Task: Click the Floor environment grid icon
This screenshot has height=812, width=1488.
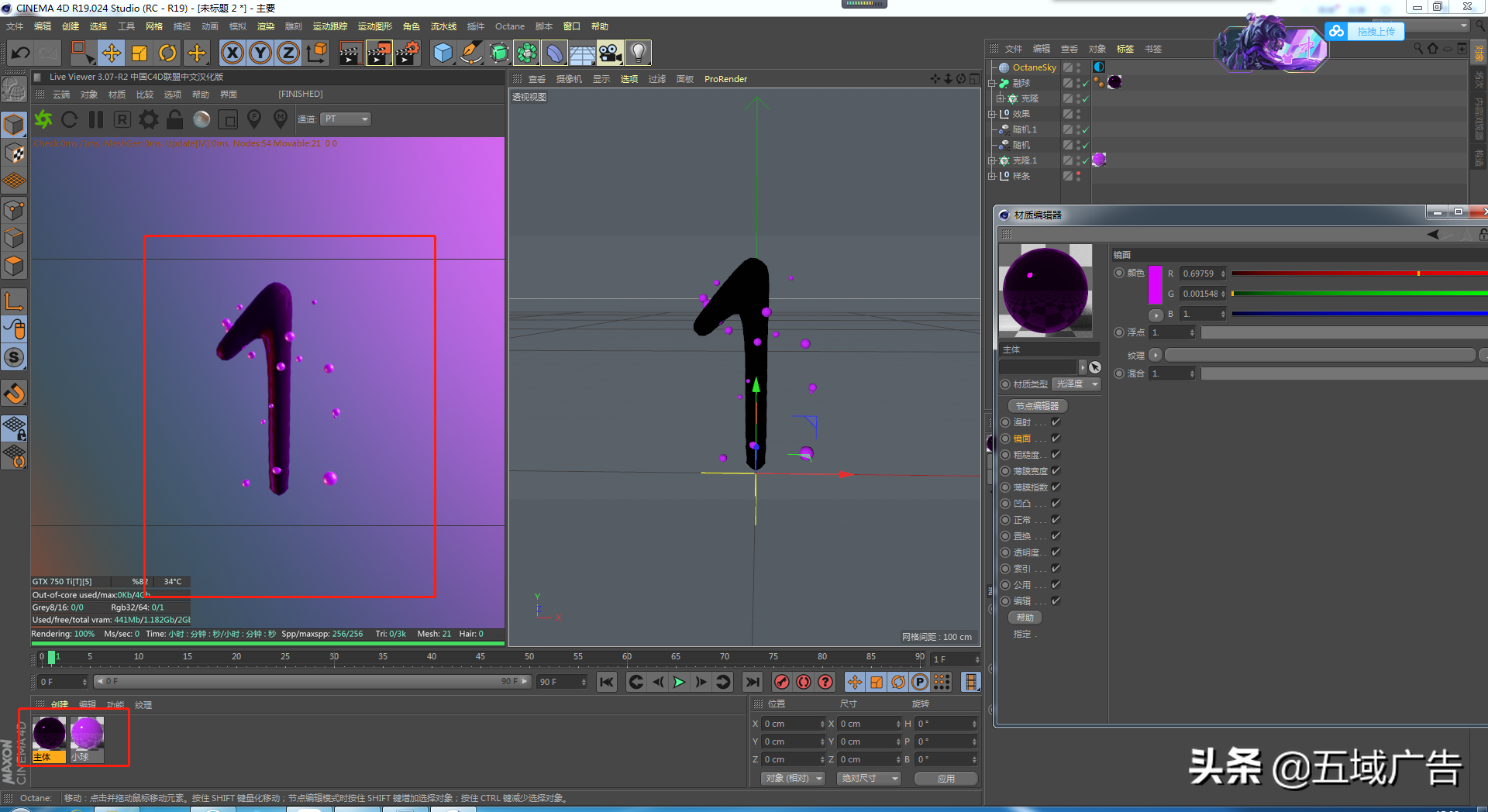Action: (583, 53)
